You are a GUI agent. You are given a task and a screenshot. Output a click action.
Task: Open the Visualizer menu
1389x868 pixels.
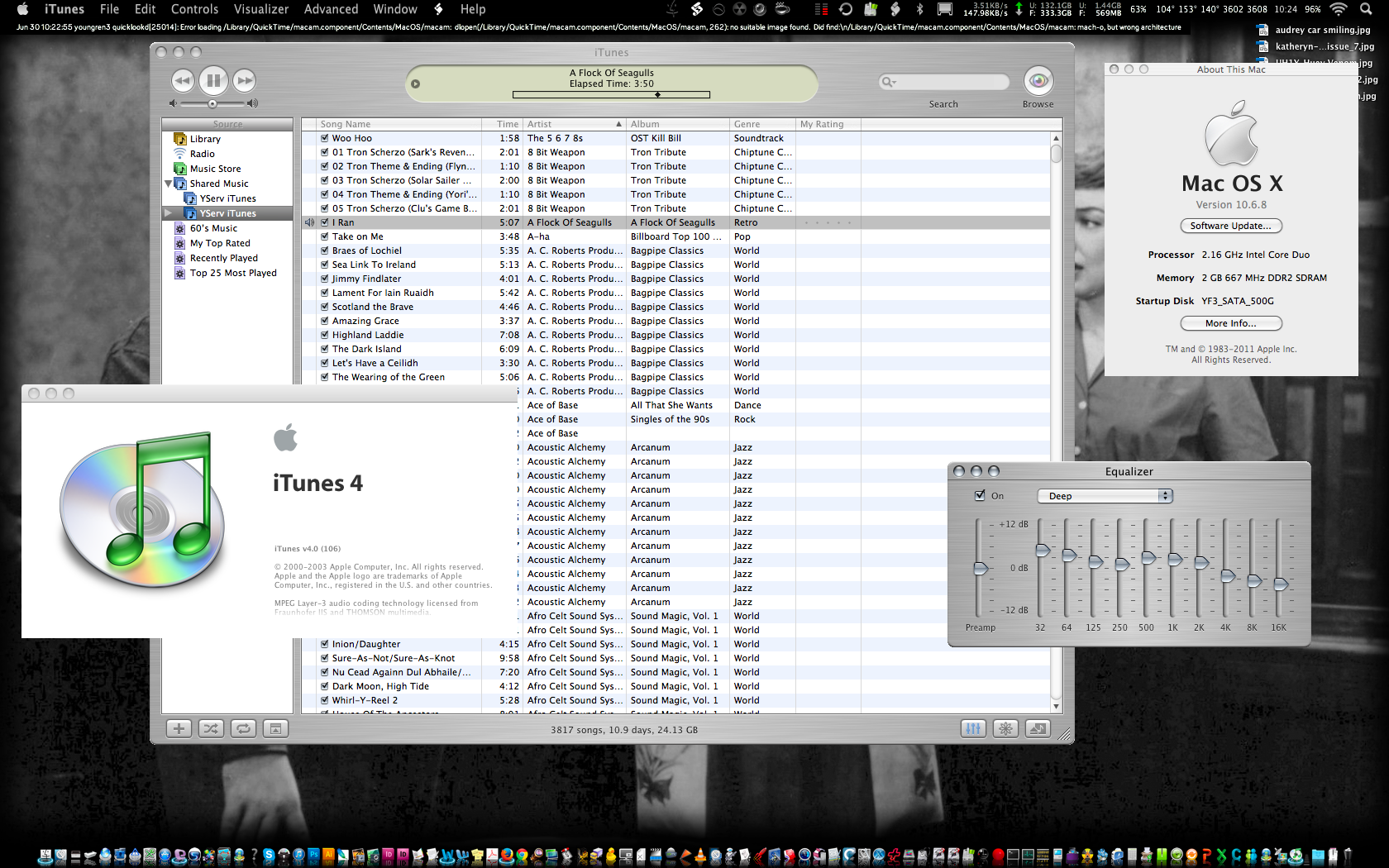(x=261, y=9)
